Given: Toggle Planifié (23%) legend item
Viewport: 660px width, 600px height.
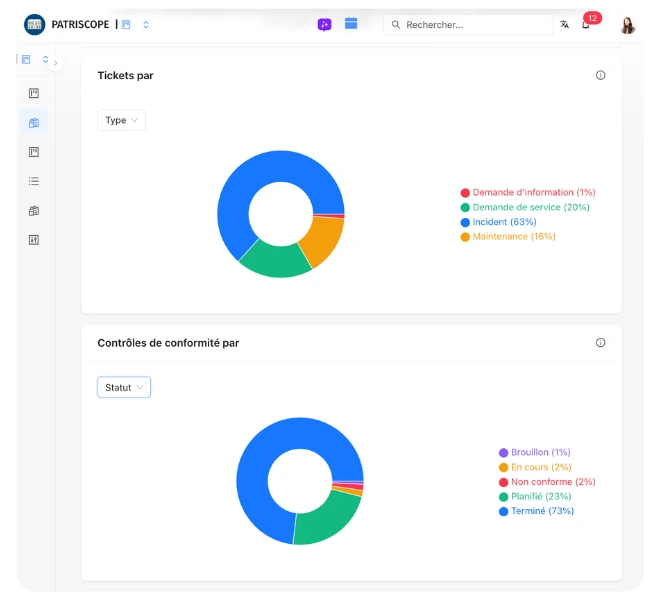Looking at the screenshot, I should pyautogui.click(x=535, y=497).
